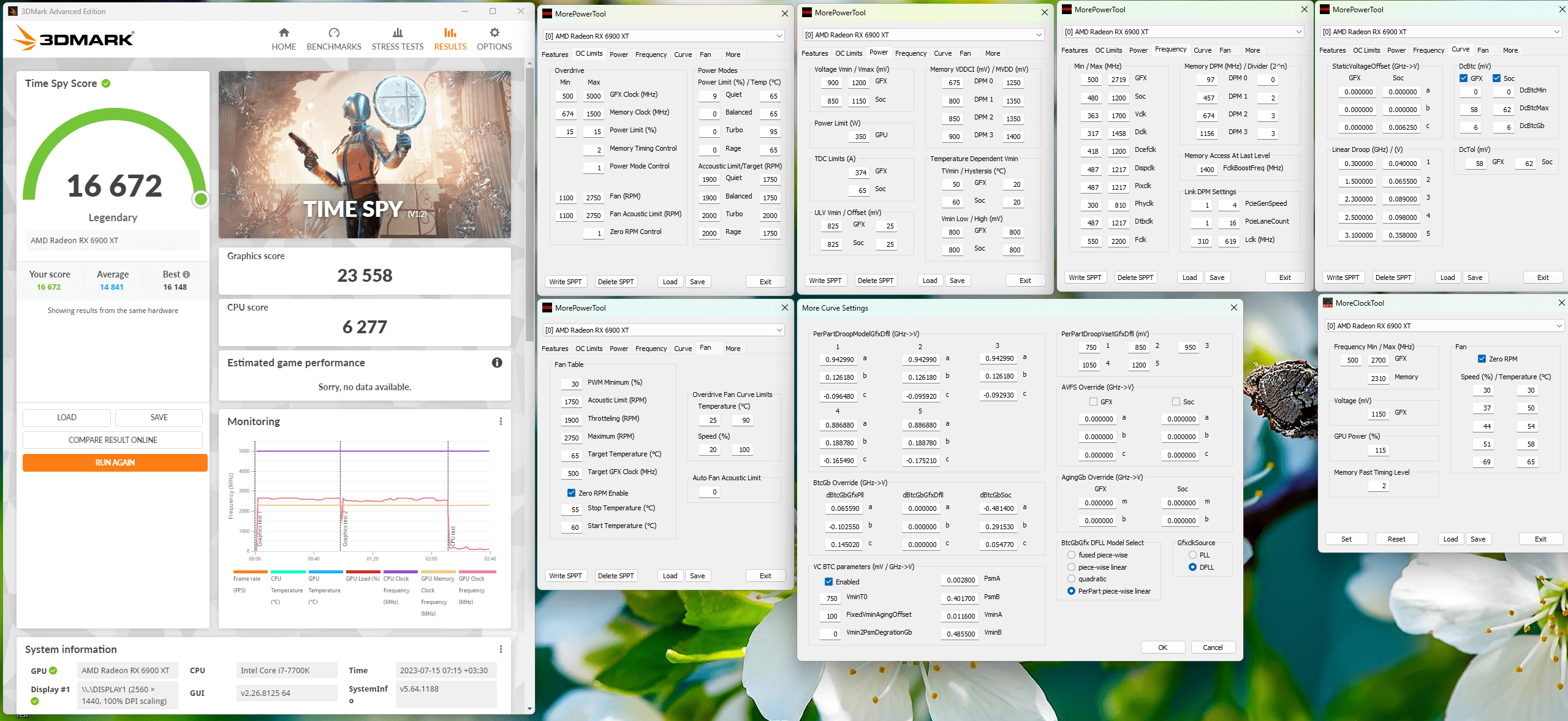Click the Power Limit (W) GPU field
This screenshot has height=721, width=1568.
point(860,137)
